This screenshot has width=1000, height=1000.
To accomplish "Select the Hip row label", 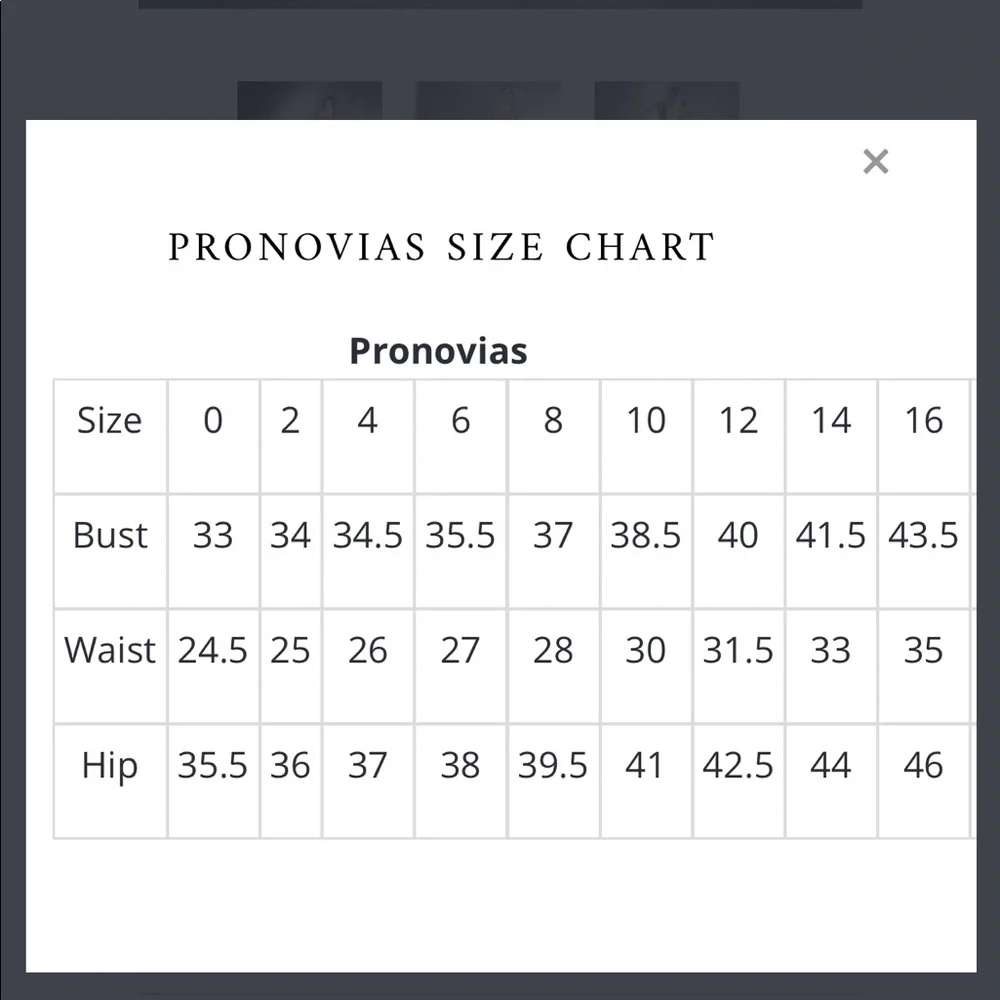I will point(110,766).
